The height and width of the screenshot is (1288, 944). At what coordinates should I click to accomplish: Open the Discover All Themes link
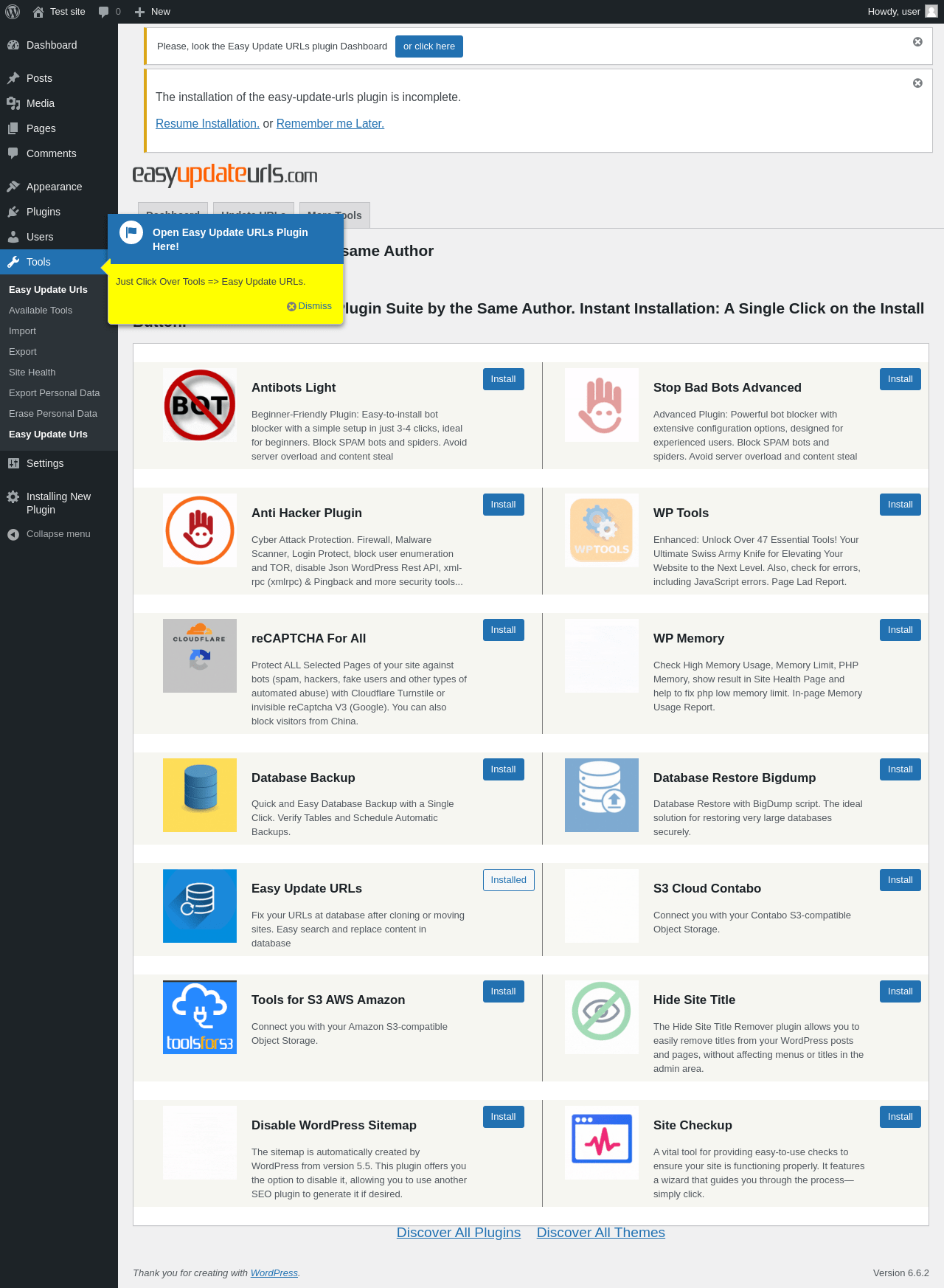coord(601,1233)
